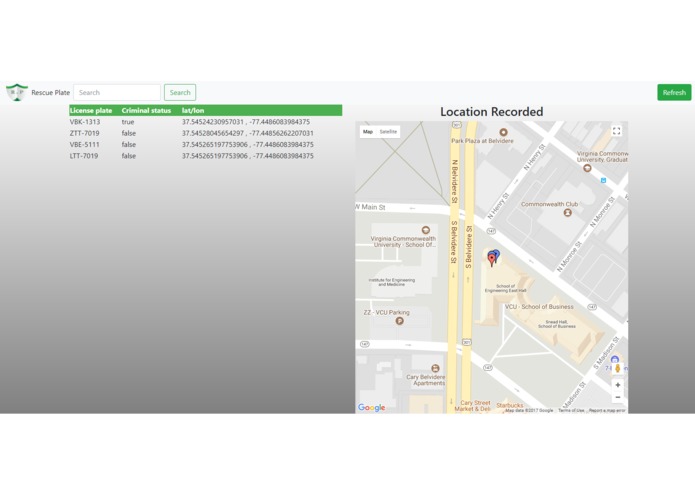The height and width of the screenshot is (494, 695).
Task: Click the green-outlined Search button
Action: click(180, 93)
